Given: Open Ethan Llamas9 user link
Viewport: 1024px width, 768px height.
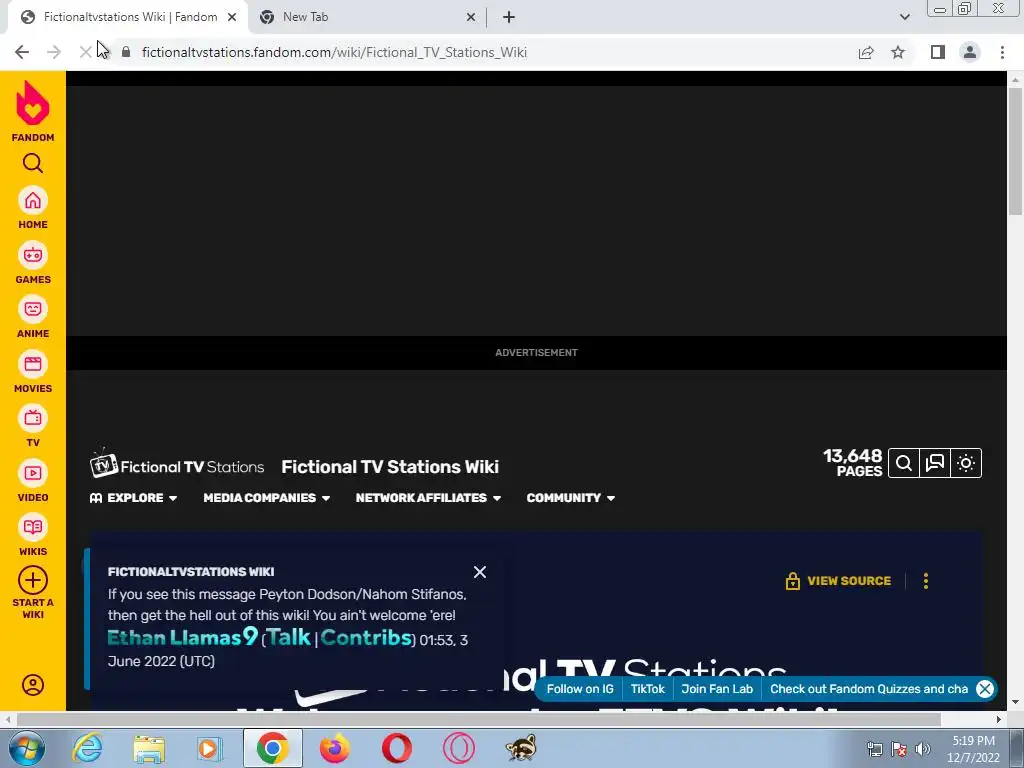Looking at the screenshot, I should 183,637.
